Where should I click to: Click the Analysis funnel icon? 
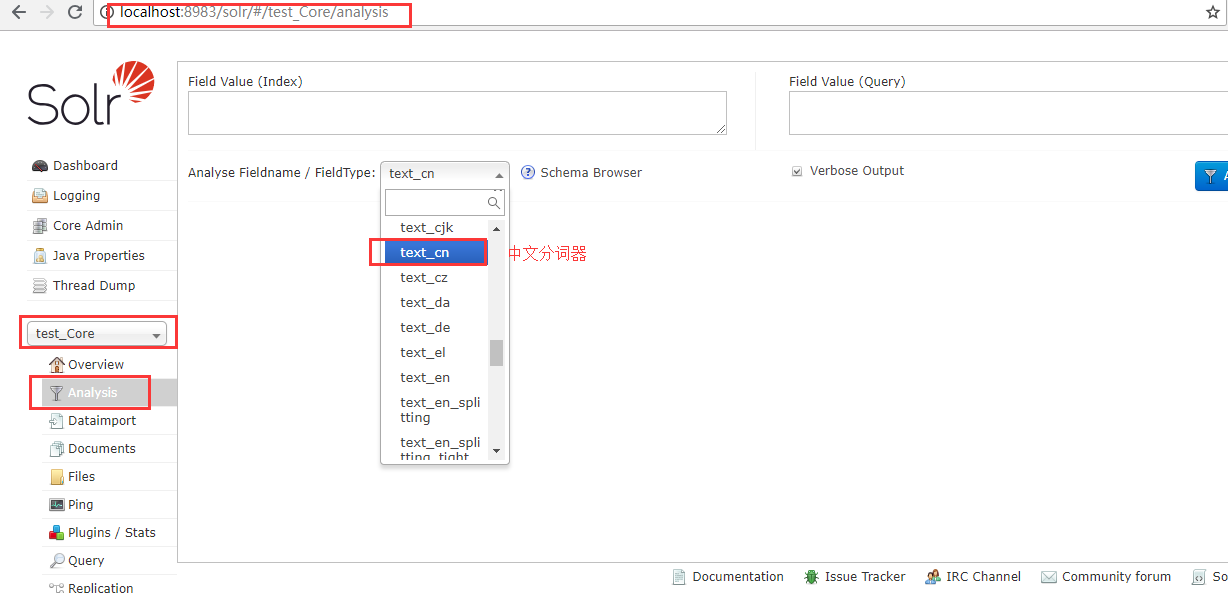point(57,393)
